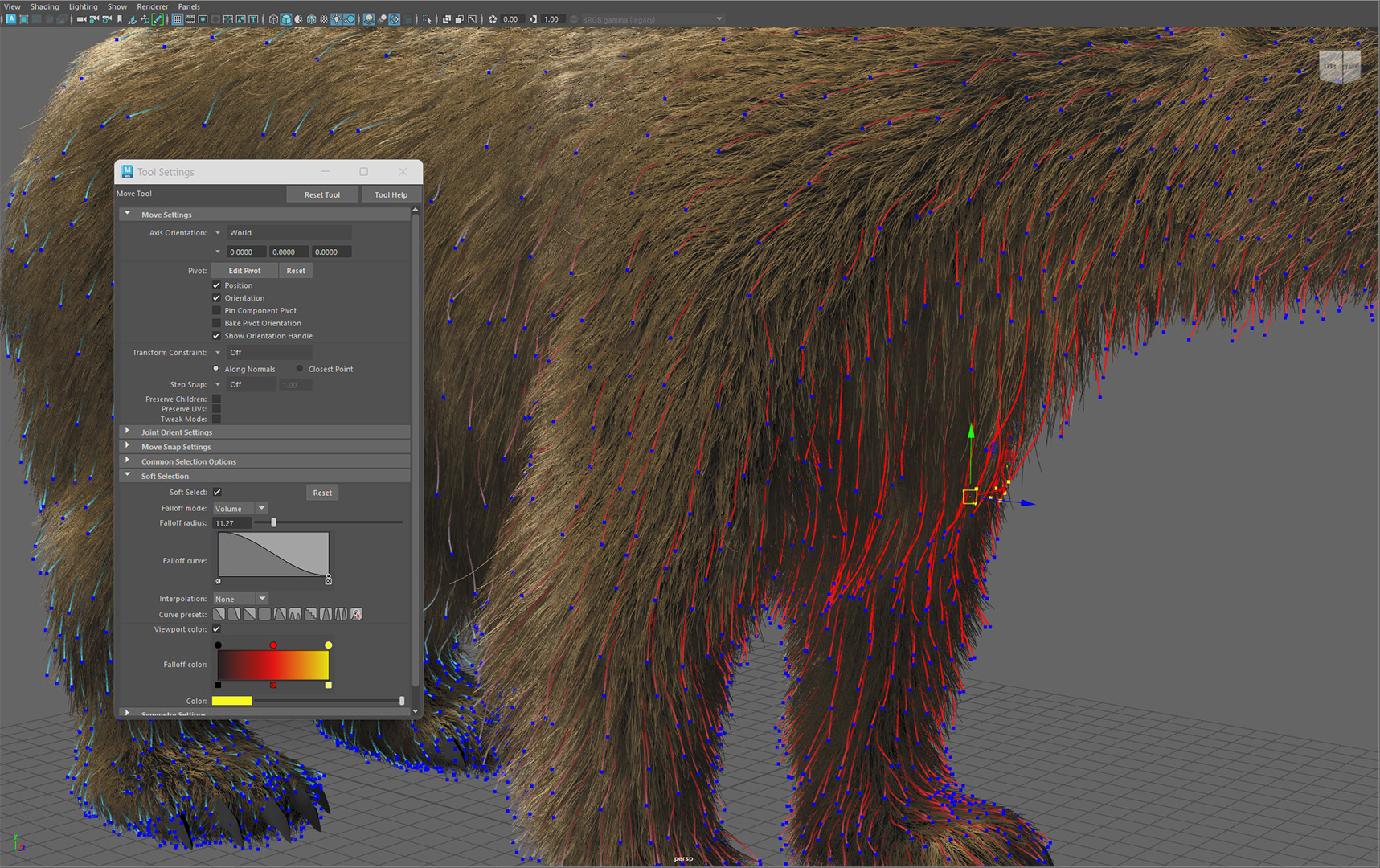The image size is (1380, 868).
Task: Click the pivot Reset button
Action: click(x=296, y=271)
